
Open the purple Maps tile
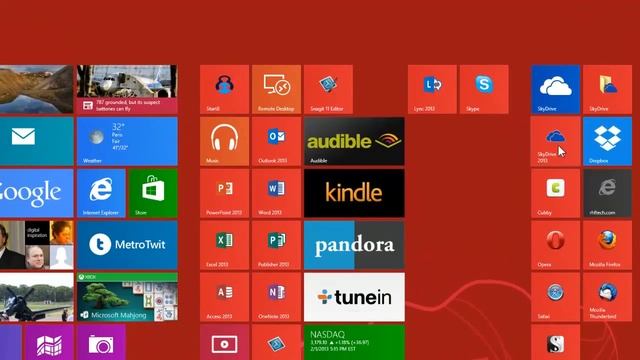coord(49,342)
